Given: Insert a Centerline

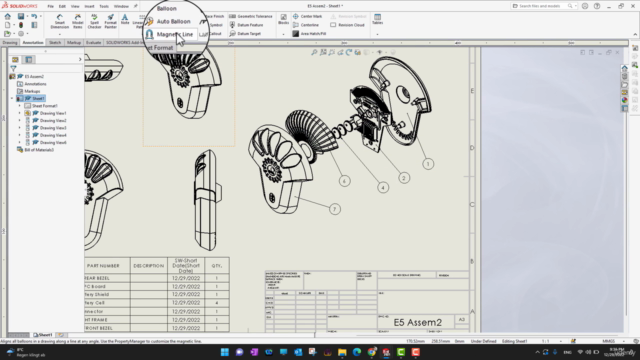Looking at the screenshot, I should 306,25.
